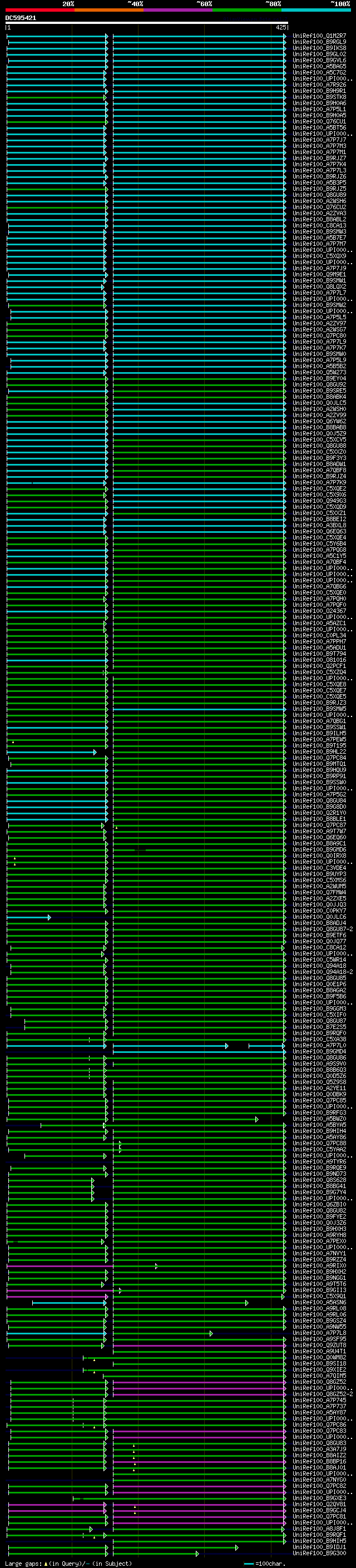The height and width of the screenshot is (1568, 356).
Task: Click the UniRef100_A5C7G2 label
Action: (319, 72)
